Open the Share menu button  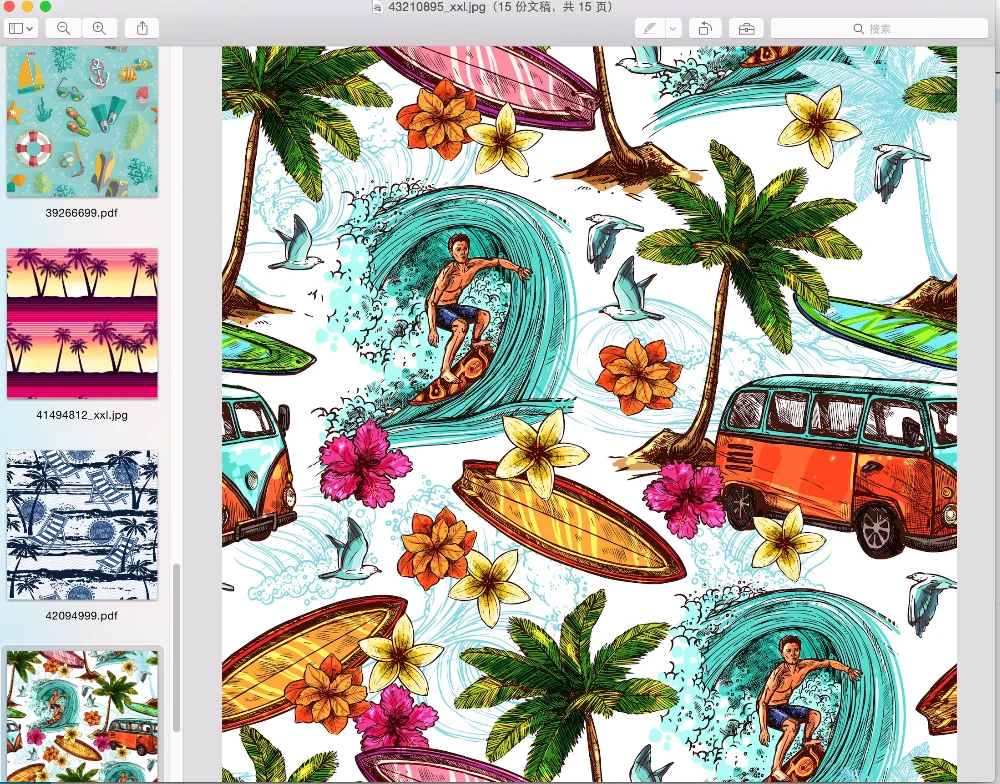click(142, 29)
